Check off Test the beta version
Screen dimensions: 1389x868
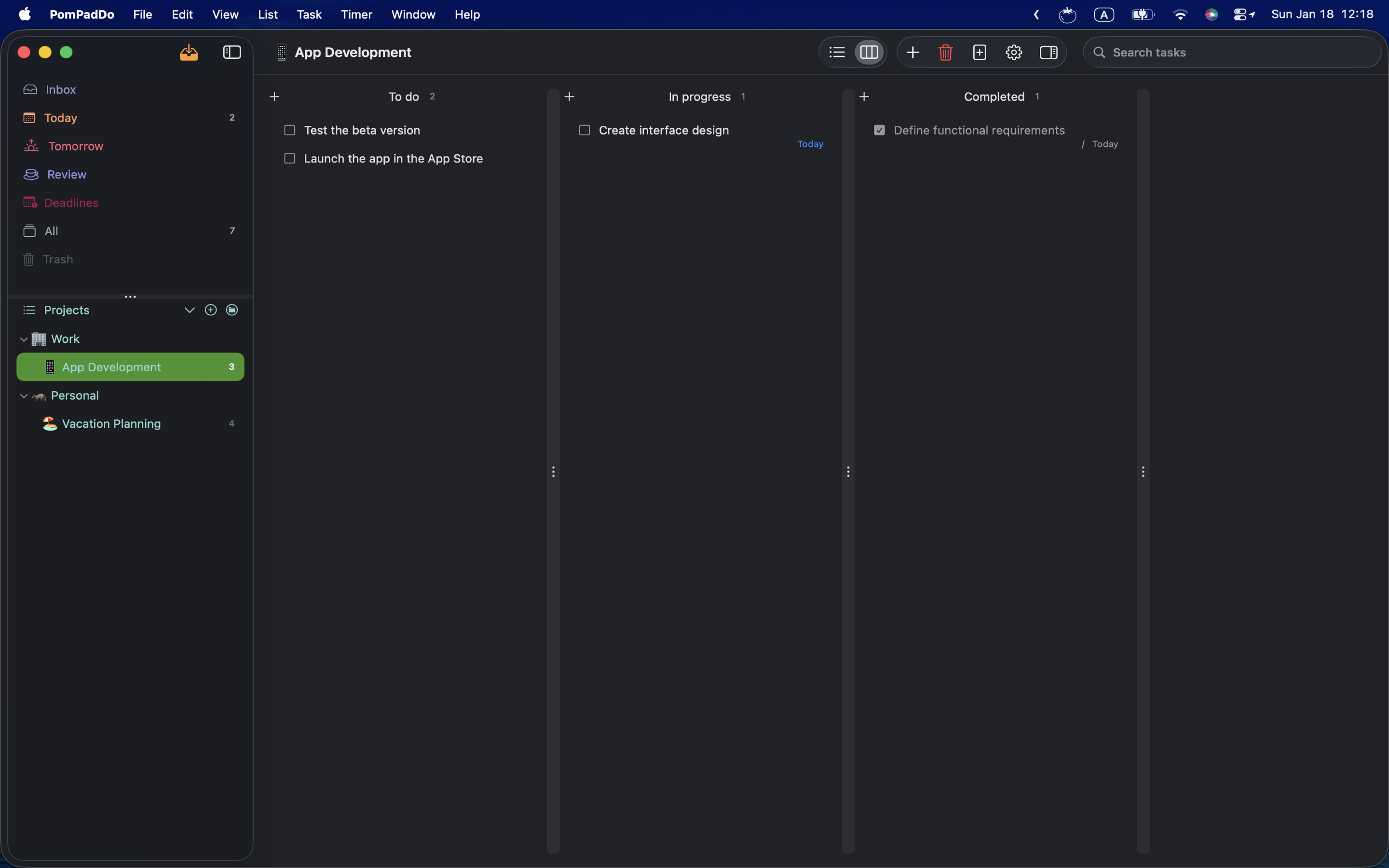pos(290,130)
